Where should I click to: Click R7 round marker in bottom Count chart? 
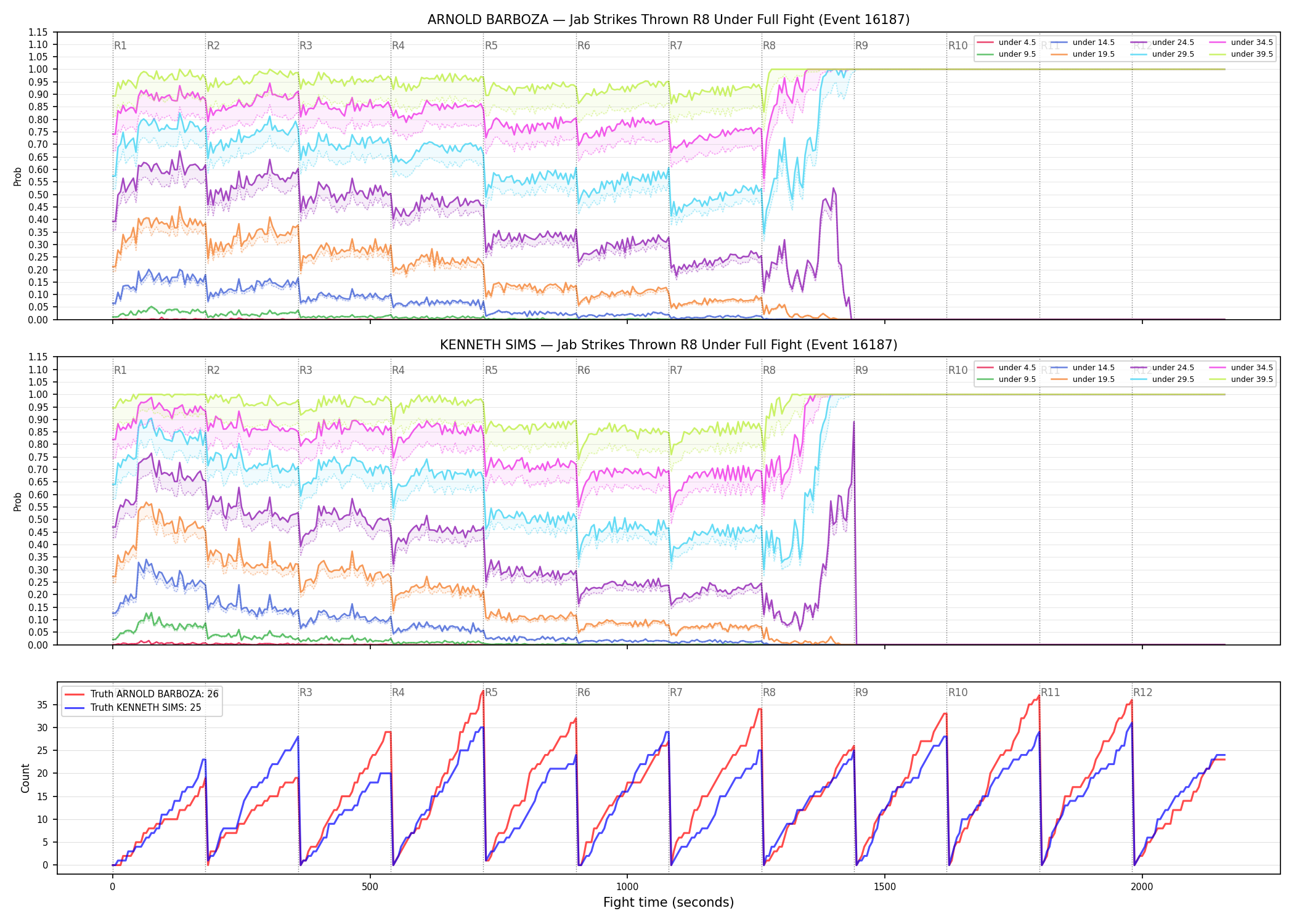pos(676,692)
